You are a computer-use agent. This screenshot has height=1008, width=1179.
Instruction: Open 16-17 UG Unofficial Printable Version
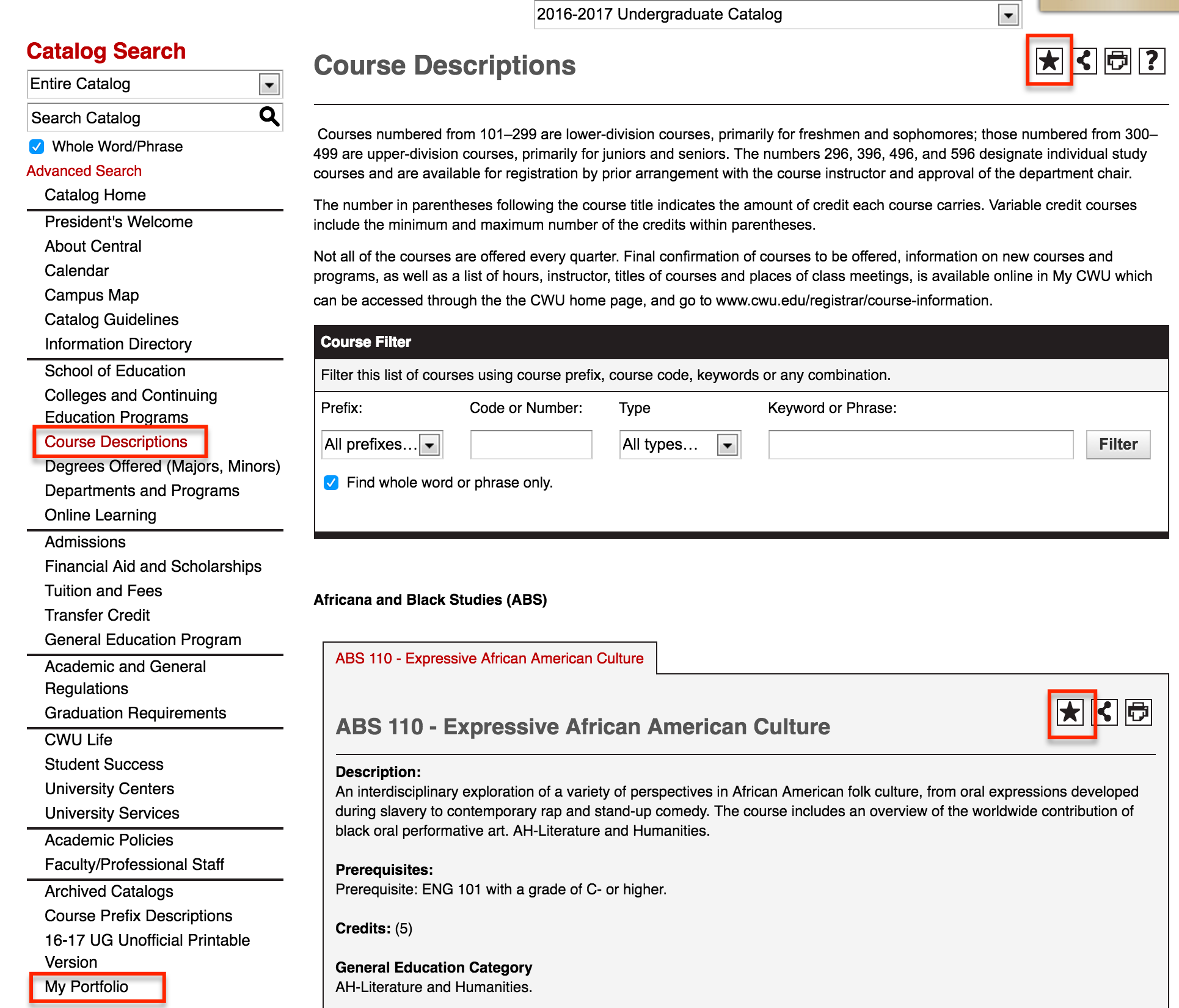[x=147, y=951]
